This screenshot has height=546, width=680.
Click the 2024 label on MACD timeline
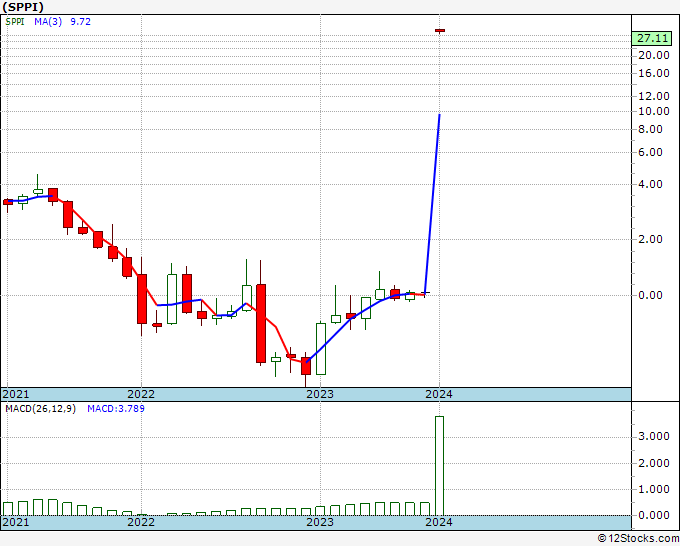pos(439,522)
